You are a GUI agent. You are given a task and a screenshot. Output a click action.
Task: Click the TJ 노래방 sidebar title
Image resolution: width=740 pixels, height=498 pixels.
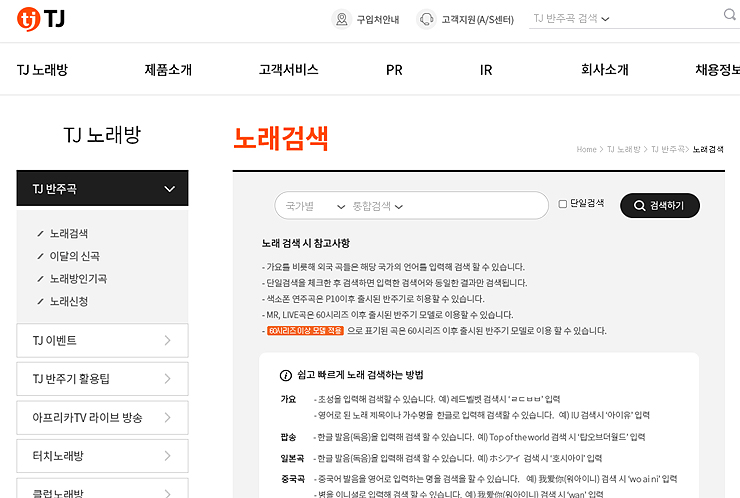[102, 135]
